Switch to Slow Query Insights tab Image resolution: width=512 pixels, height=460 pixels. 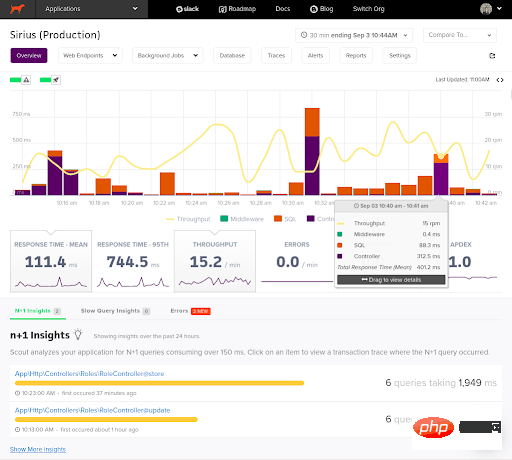[115, 311]
